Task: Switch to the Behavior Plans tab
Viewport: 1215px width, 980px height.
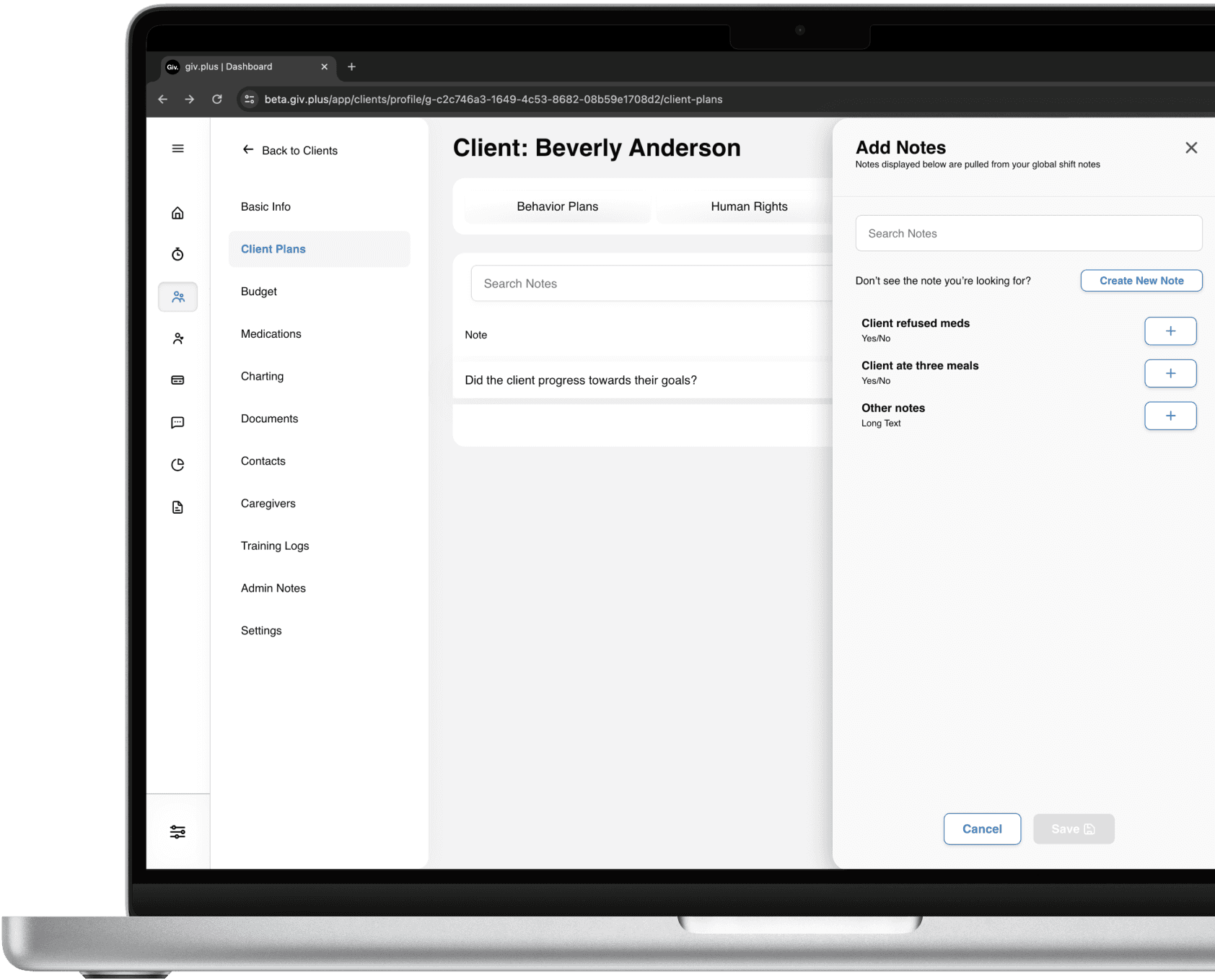Action: click(x=557, y=206)
